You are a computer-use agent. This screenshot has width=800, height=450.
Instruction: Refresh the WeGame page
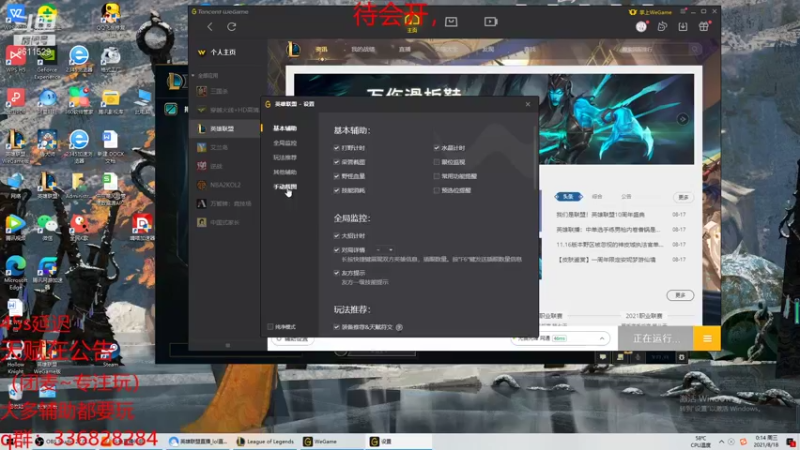pyautogui.click(x=232, y=27)
